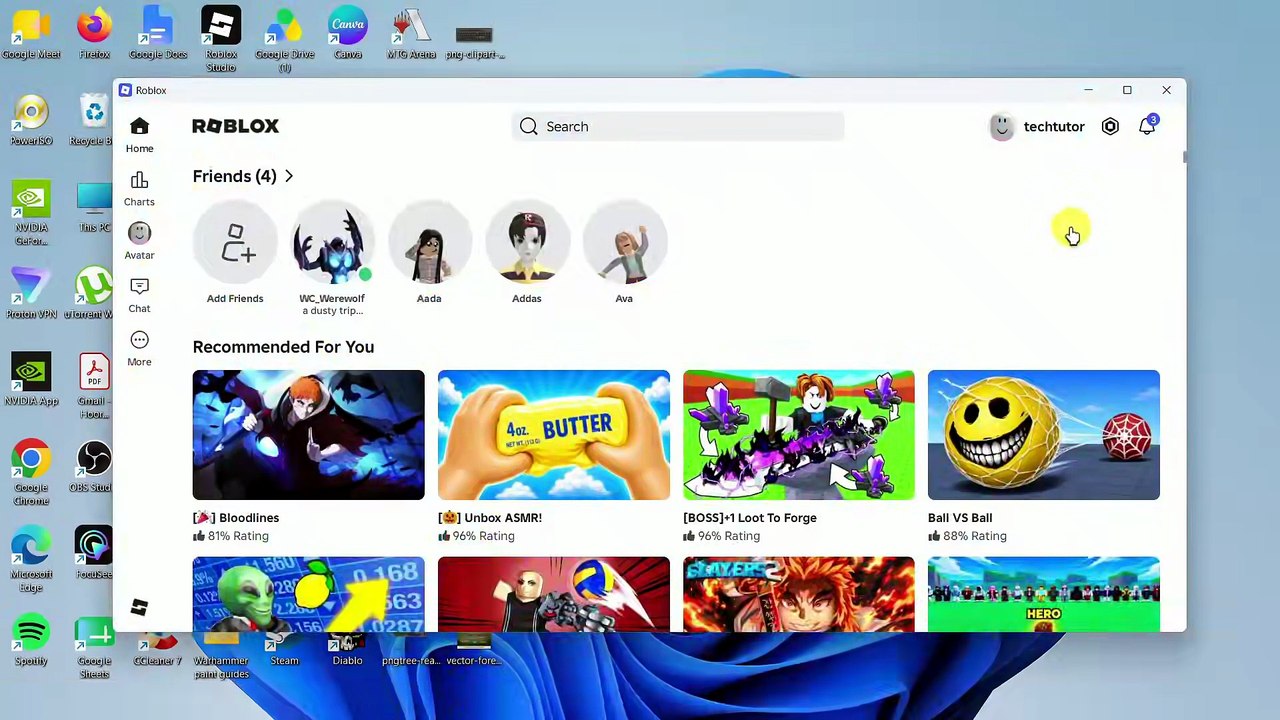Screen dimensions: 1280x720
Task: Select Warhammer paint guides desktop folder
Action: [x=221, y=655]
